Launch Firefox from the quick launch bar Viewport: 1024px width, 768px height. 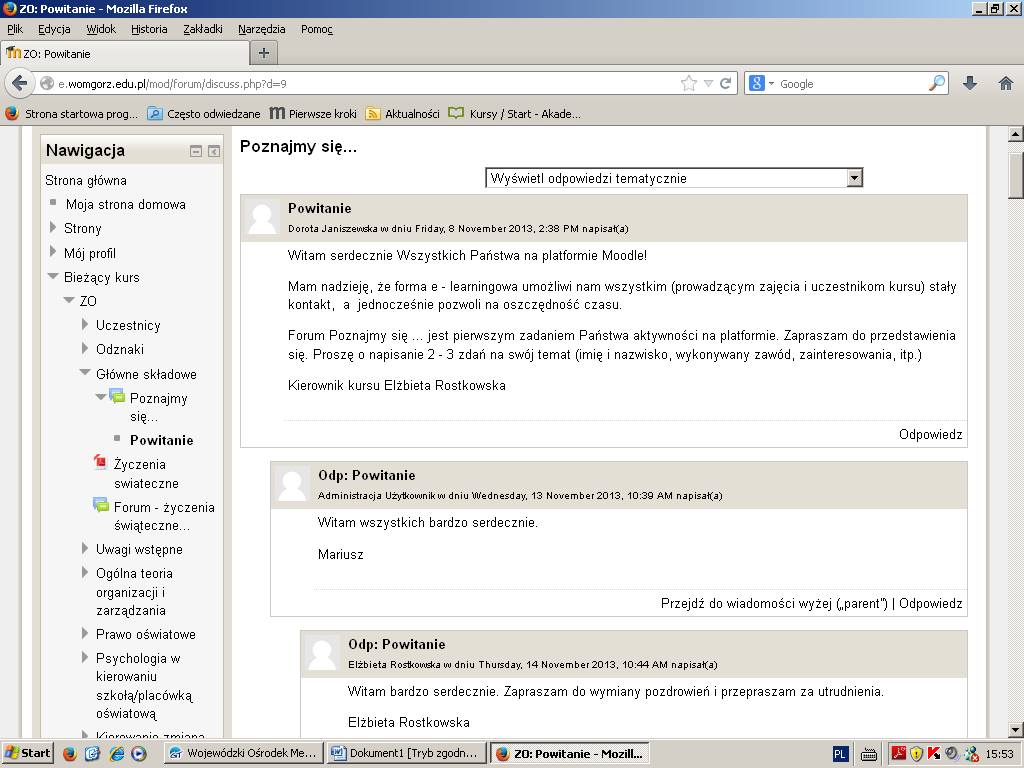69,754
